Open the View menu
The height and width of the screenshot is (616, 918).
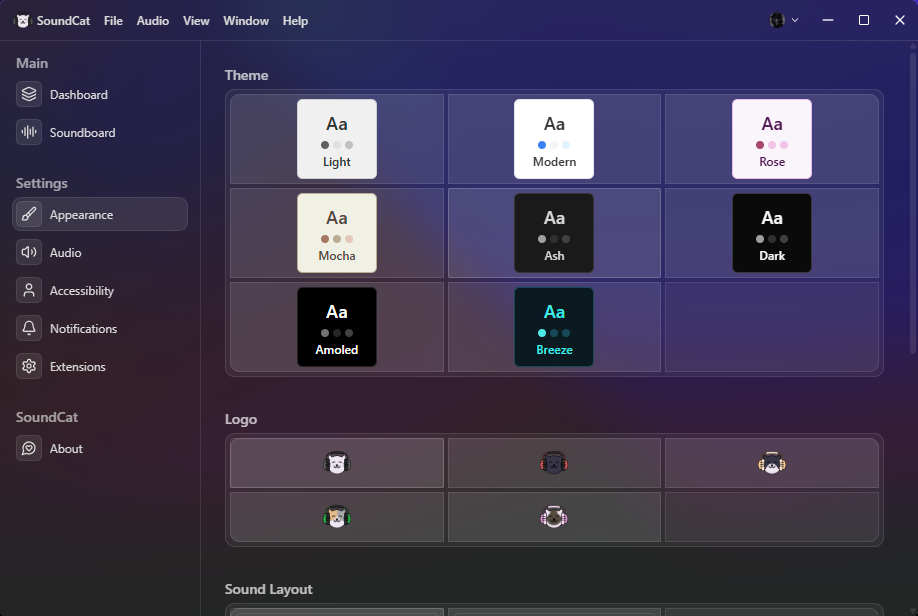point(196,21)
